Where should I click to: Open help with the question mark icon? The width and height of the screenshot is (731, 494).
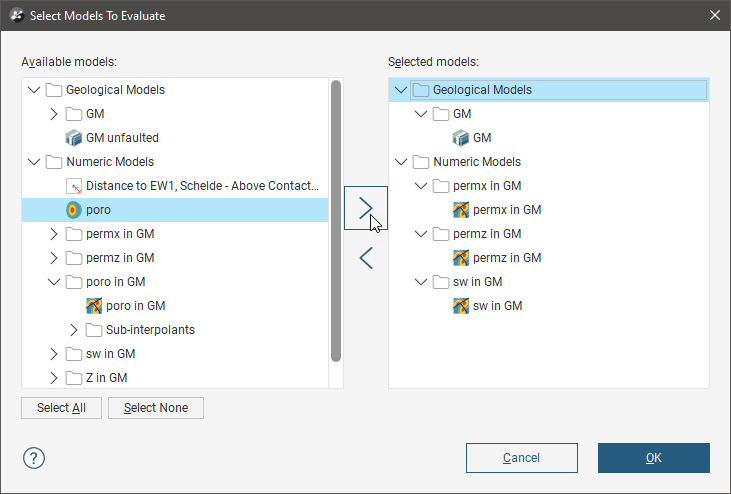(34, 458)
